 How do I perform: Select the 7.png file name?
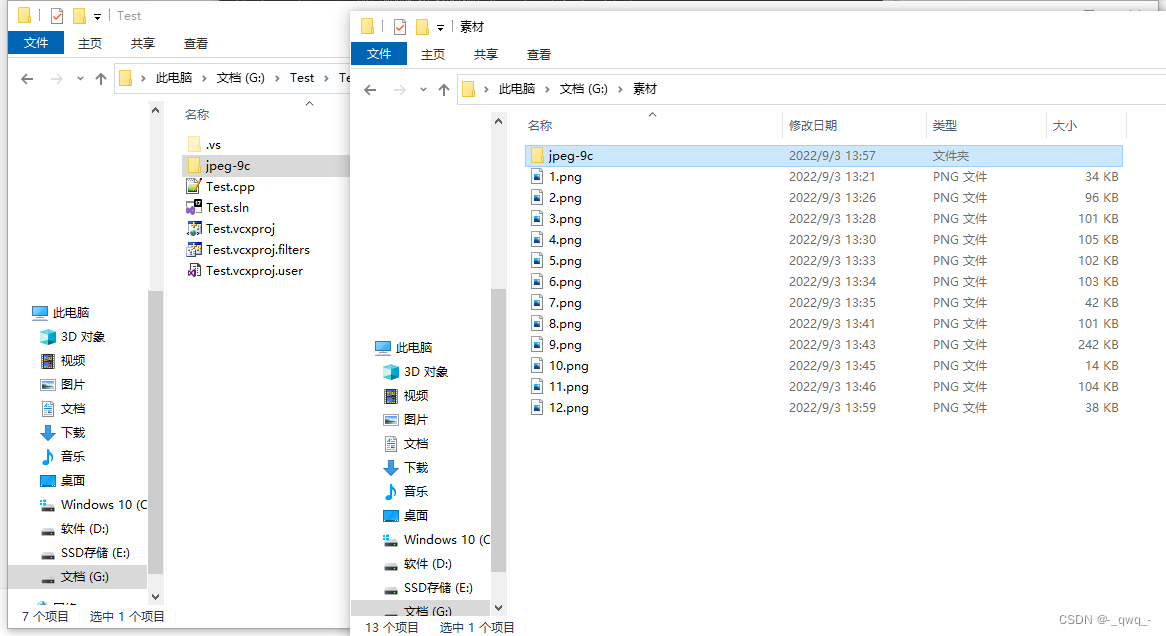(565, 303)
